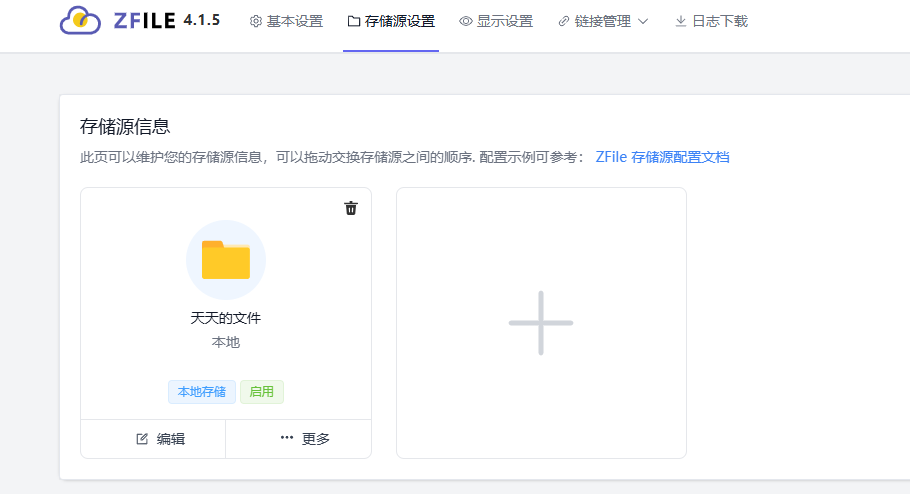Delete storage source via trash icon
The image size is (910, 494).
351,208
